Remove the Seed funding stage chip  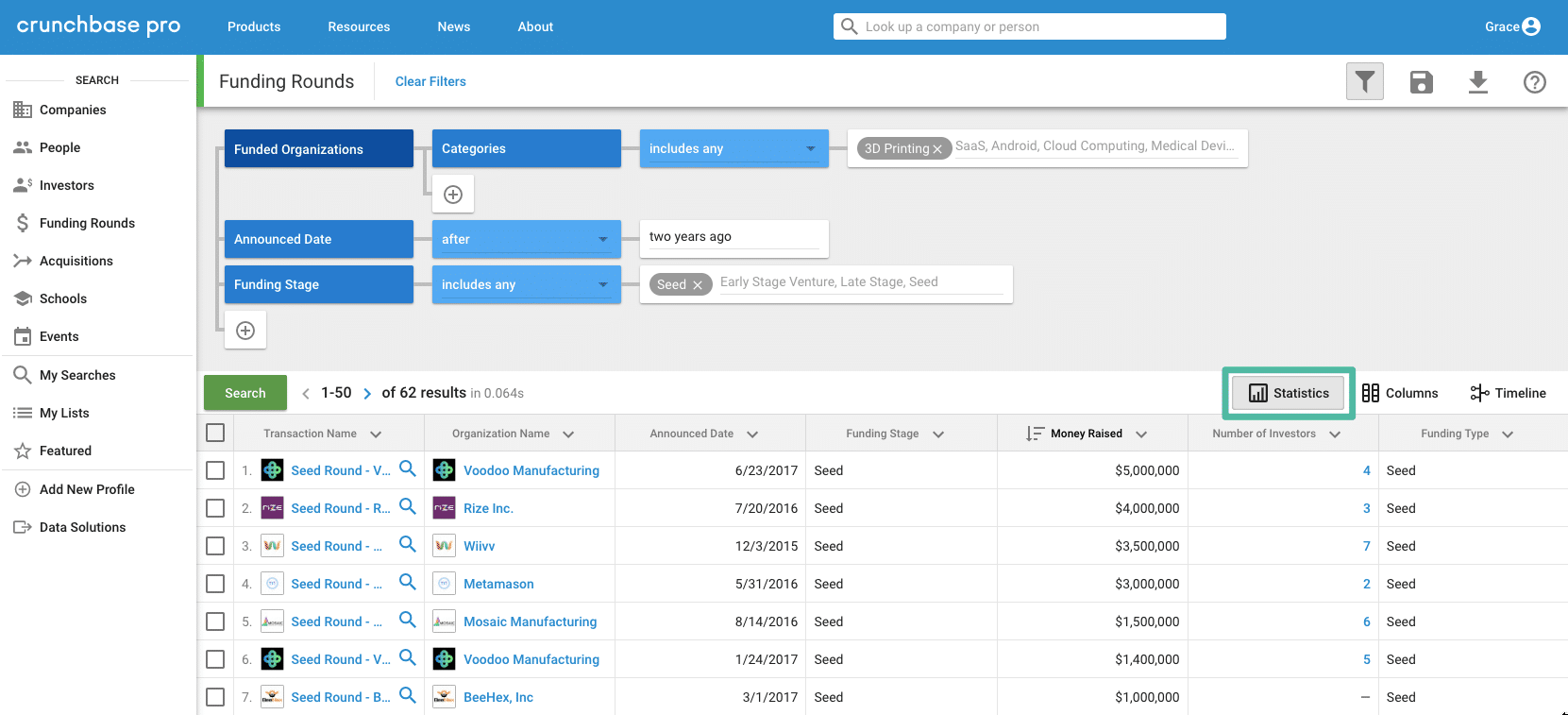698,285
